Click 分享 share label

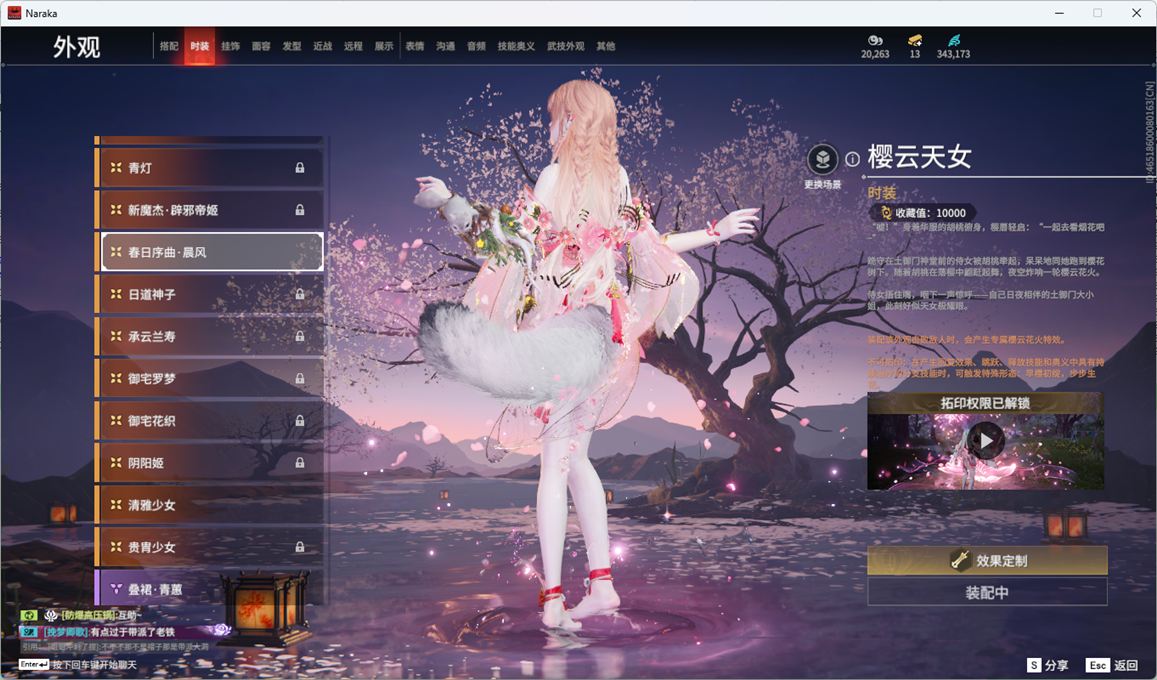pyautogui.click(x=1057, y=665)
